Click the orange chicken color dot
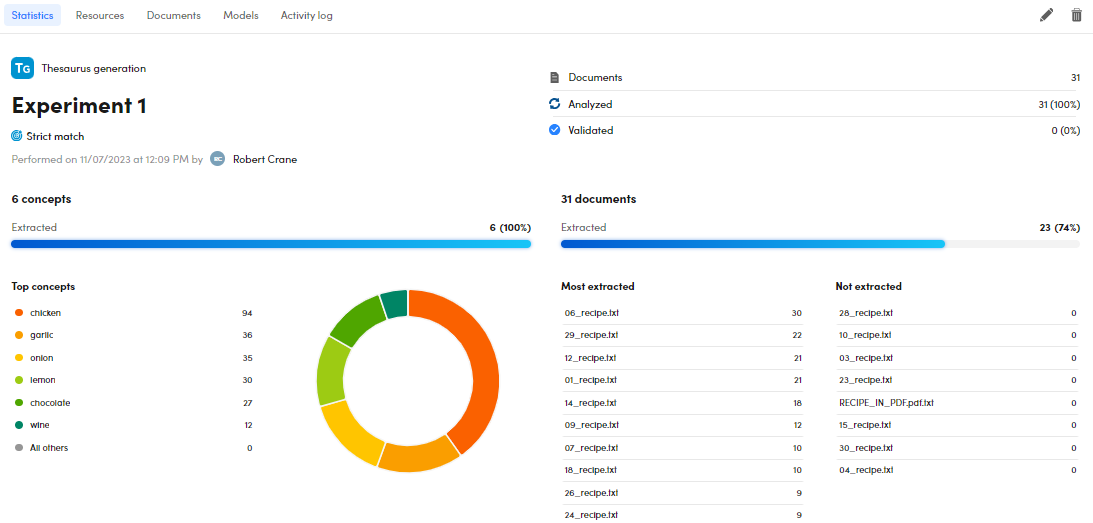 click(x=19, y=313)
